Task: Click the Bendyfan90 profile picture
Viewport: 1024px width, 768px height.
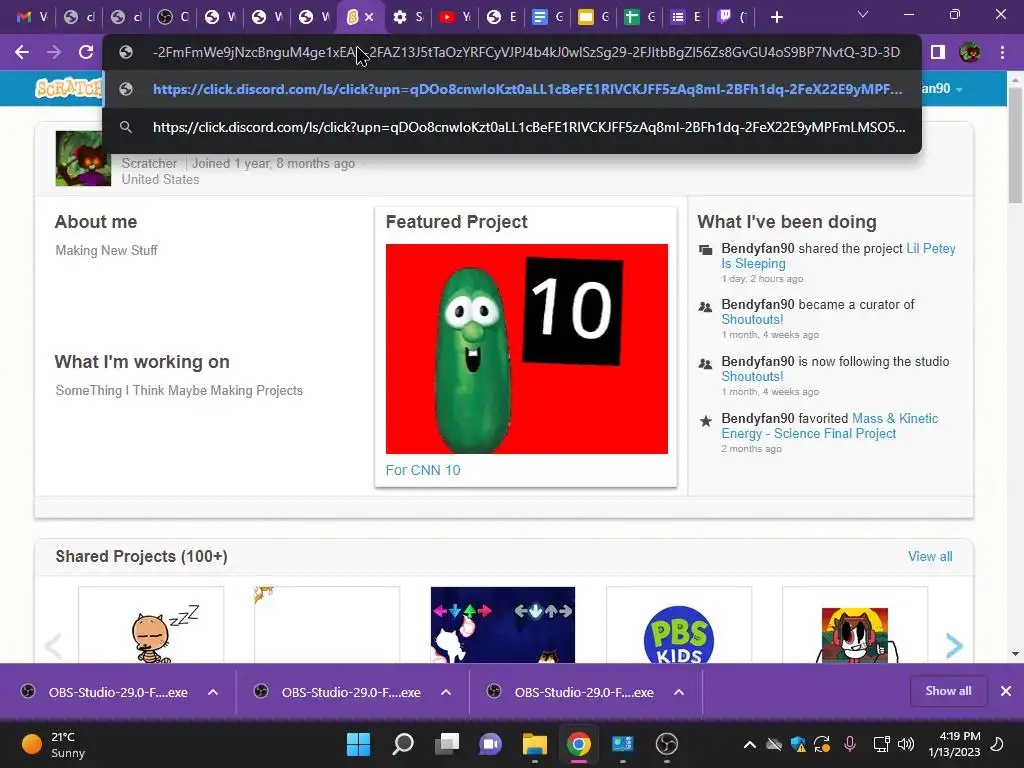Action: pyautogui.click(x=83, y=159)
